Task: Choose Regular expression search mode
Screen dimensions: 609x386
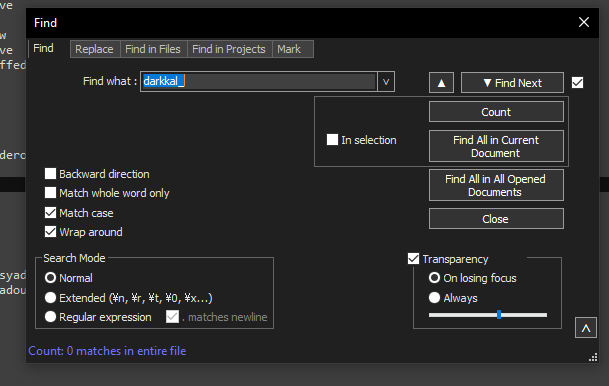Action: point(50,317)
